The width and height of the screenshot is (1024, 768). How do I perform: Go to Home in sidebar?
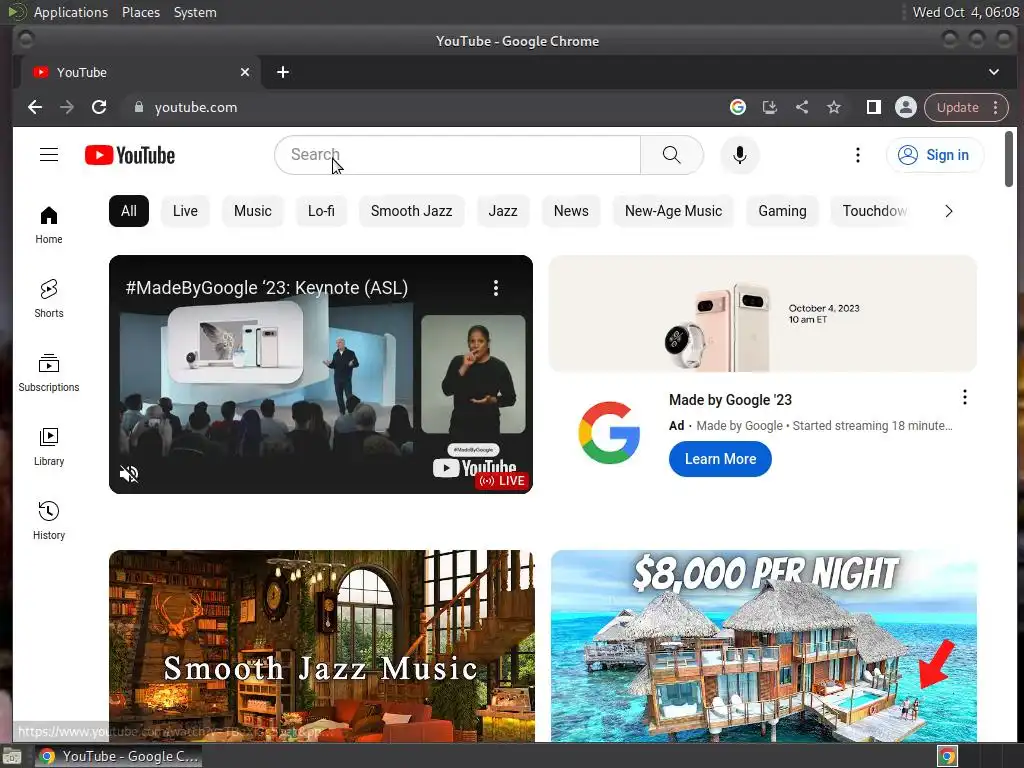49,225
